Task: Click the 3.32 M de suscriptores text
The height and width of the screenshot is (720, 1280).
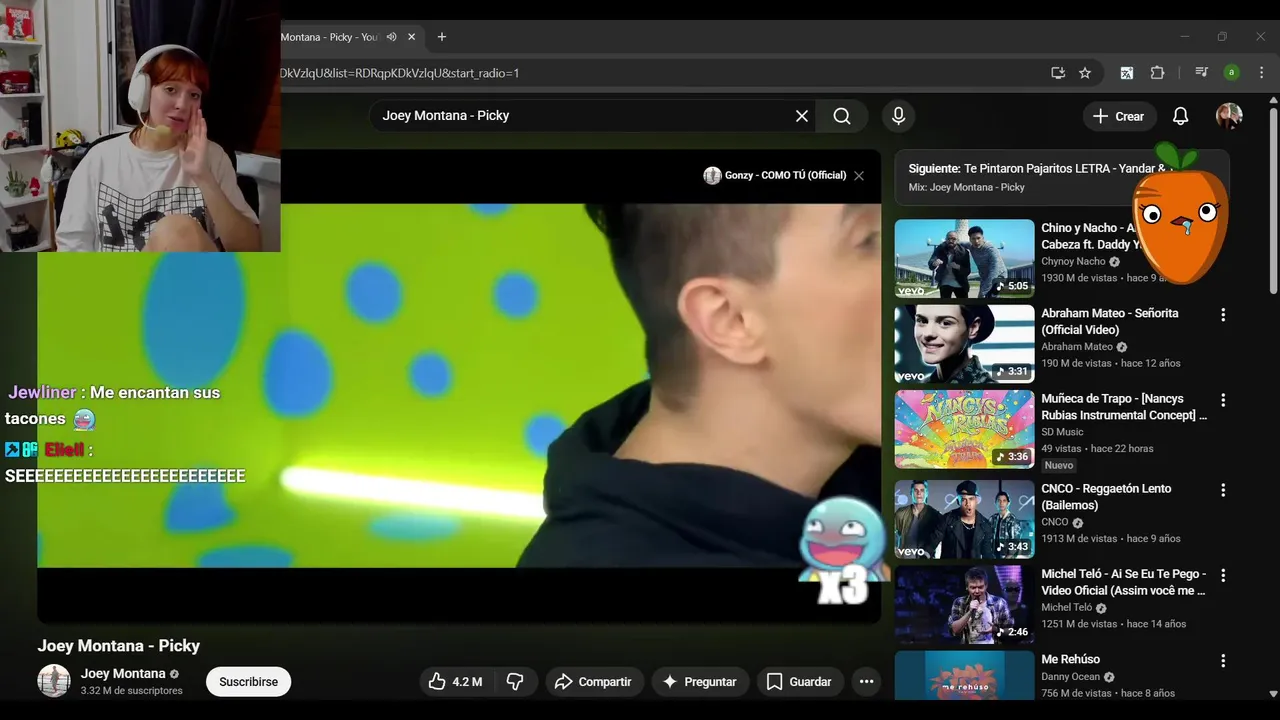Action: coord(132,691)
